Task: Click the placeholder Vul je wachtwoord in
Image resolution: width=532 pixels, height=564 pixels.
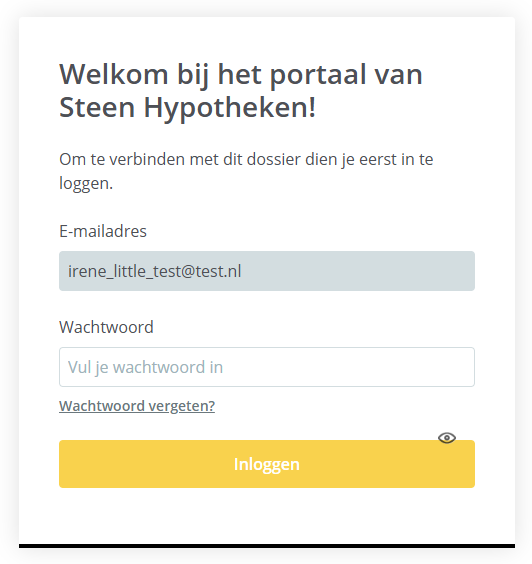Action: pos(145,367)
